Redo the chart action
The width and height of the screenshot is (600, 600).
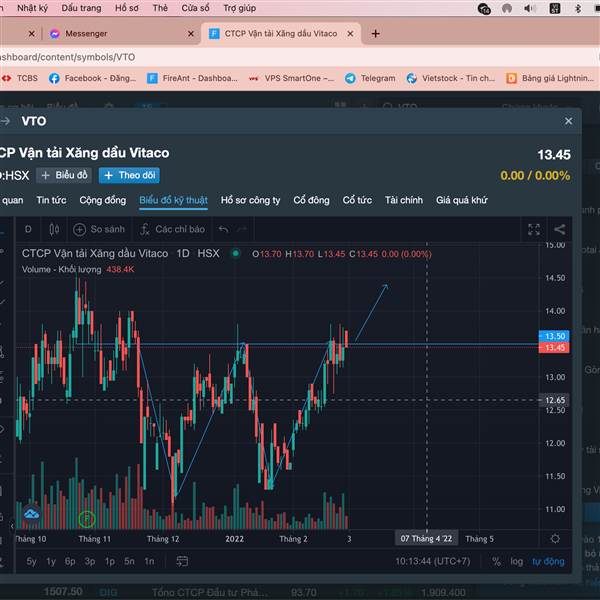[x=242, y=229]
